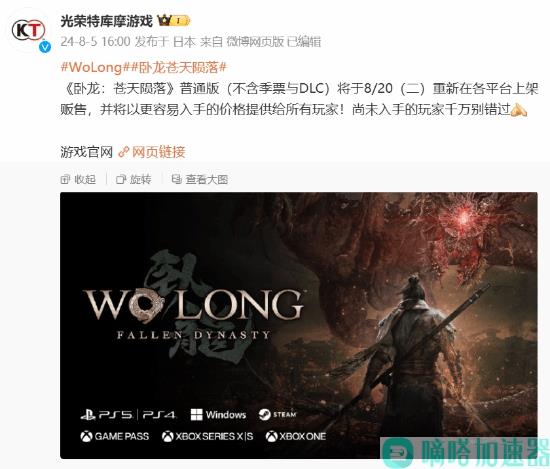Click the blue verified badge on avatar
The height and width of the screenshot is (469, 550).
45,47
